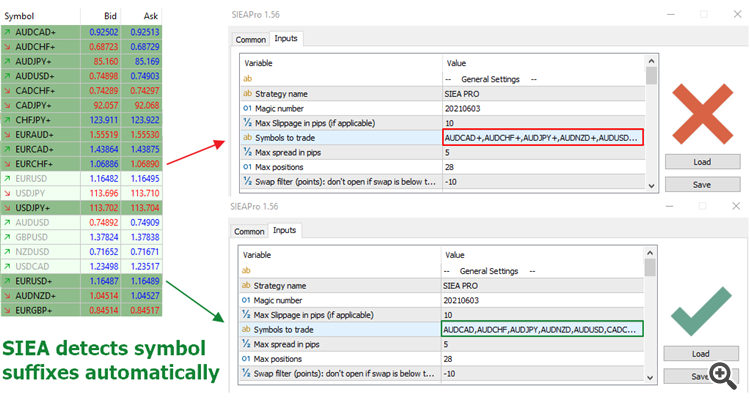This screenshot has width=750, height=402.
Task: Click the USDJPY down-arrow icon without suffix
Action: pos(7,193)
